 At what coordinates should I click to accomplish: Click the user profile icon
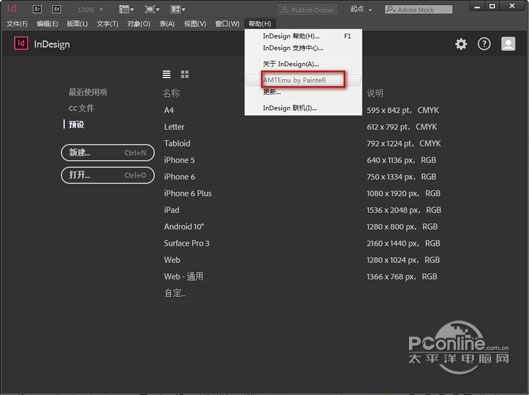(508, 44)
